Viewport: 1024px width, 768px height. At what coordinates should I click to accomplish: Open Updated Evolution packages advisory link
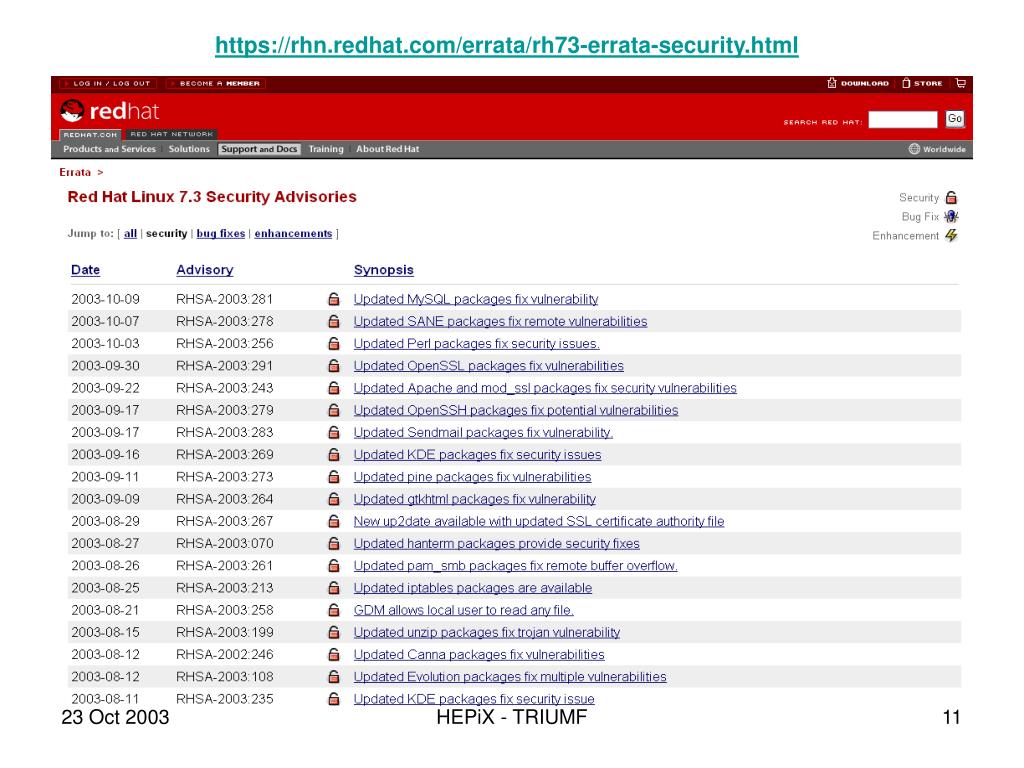point(510,677)
